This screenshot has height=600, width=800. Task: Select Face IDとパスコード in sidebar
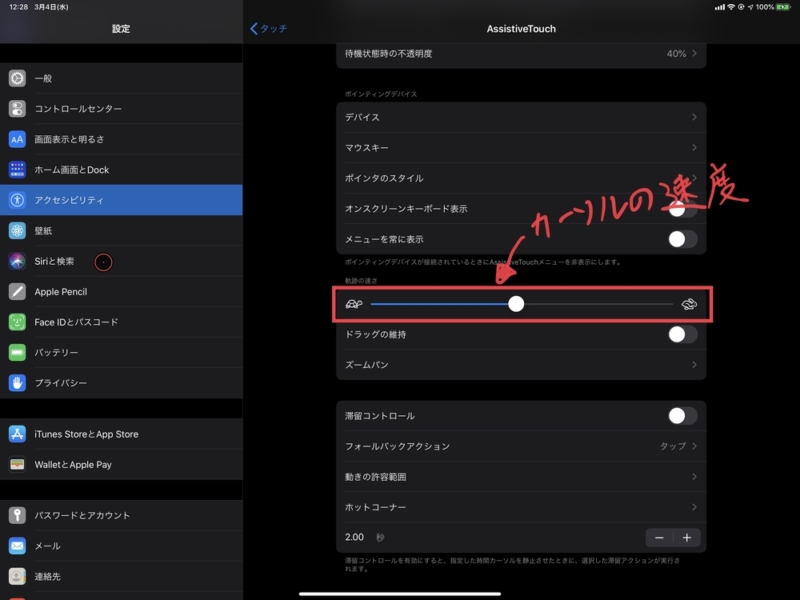(x=121, y=322)
